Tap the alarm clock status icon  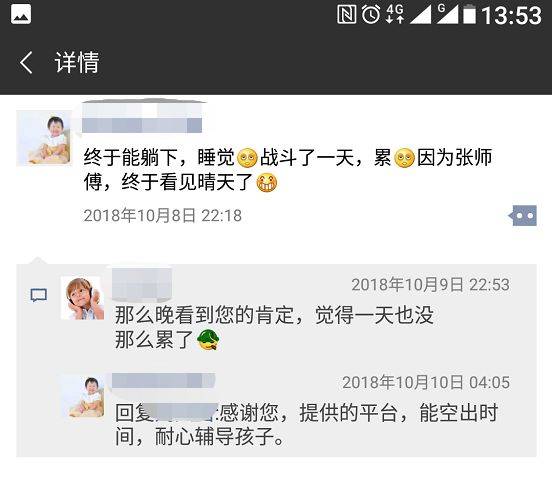click(371, 15)
